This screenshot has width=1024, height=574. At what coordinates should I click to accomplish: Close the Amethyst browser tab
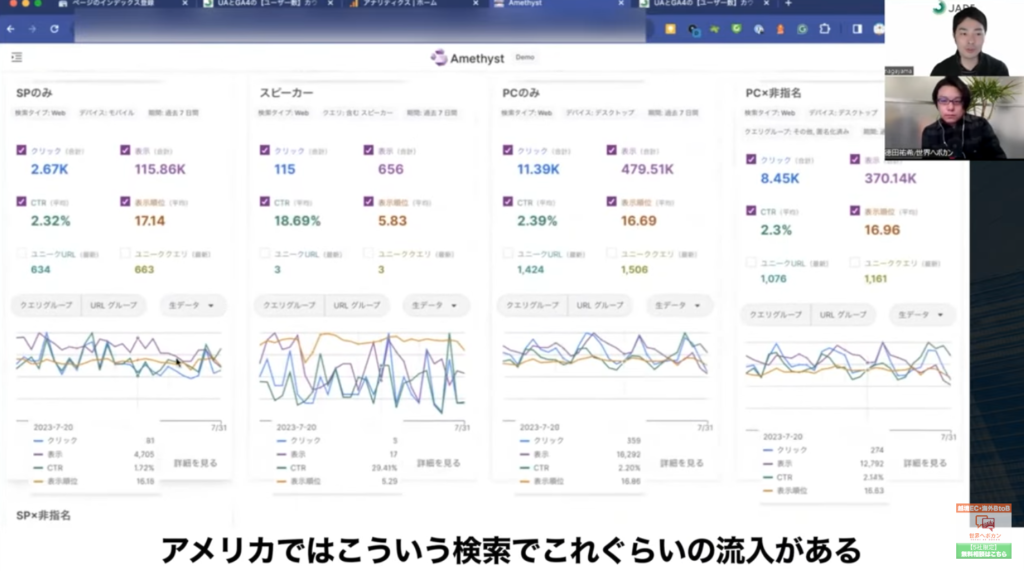(x=620, y=4)
